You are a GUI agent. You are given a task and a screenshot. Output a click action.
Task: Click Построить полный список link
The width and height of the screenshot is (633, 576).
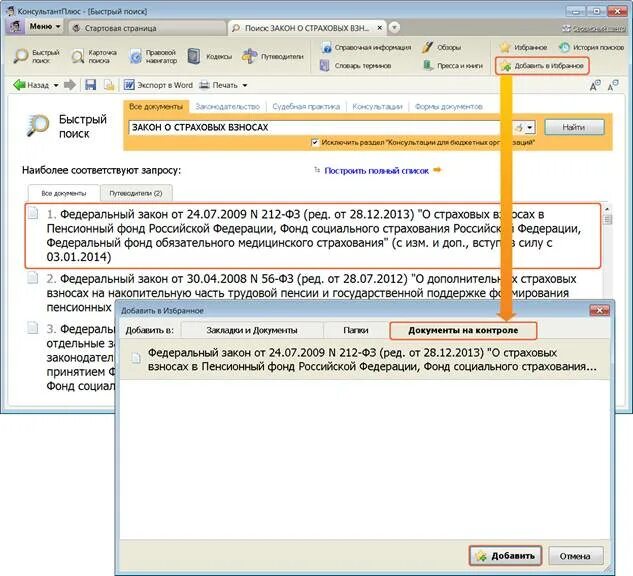pos(376,171)
